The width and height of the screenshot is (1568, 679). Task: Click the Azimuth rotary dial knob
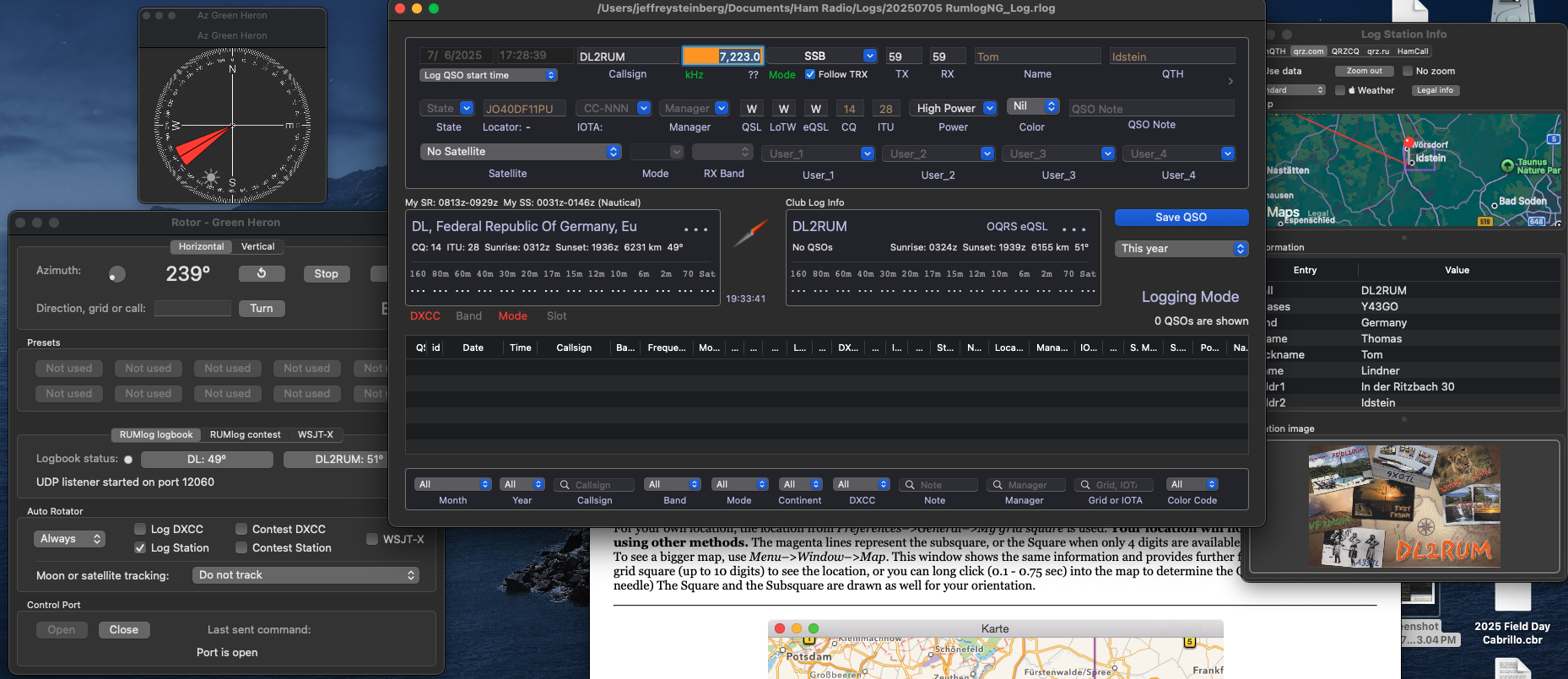pos(117,274)
